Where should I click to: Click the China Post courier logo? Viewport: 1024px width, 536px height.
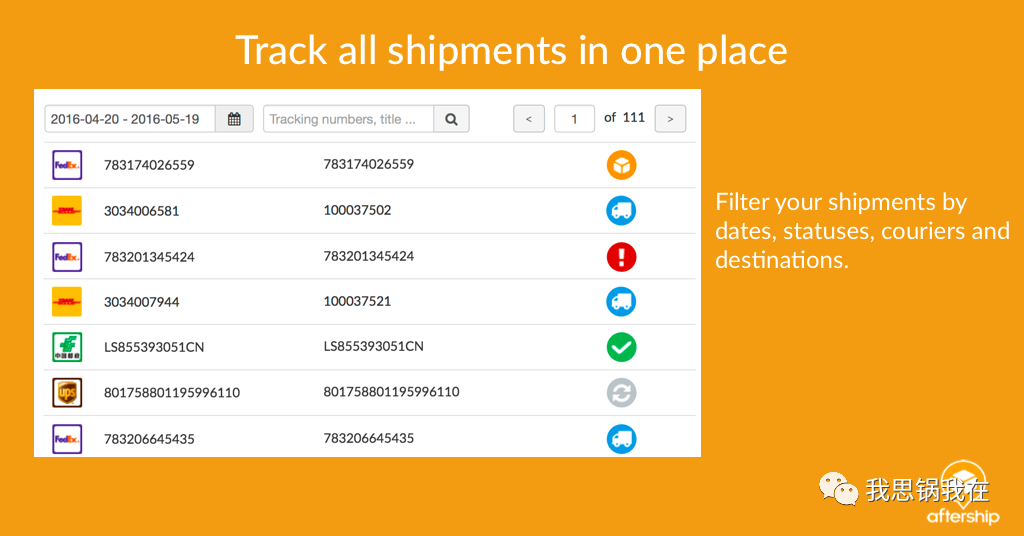[x=67, y=347]
